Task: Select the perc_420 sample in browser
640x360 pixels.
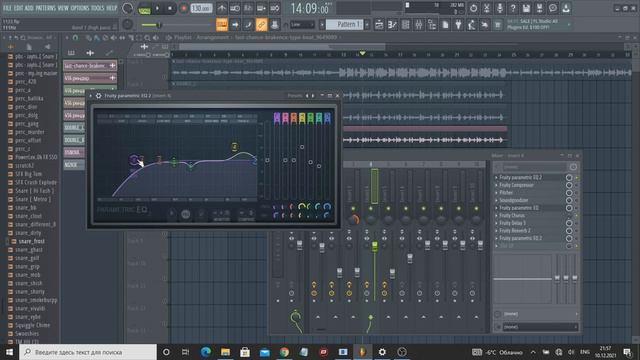Action: [26, 82]
